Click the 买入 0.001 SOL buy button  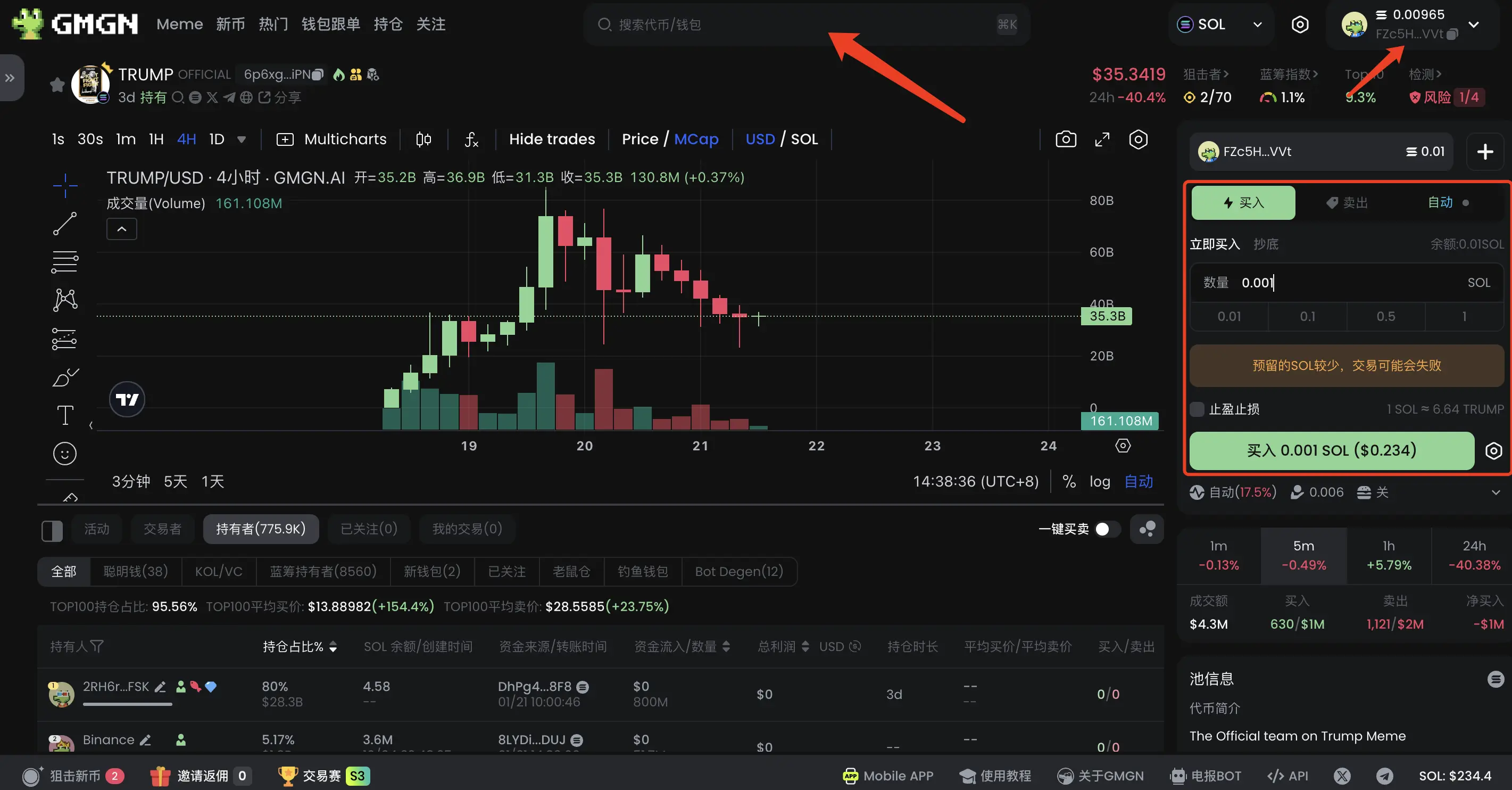point(1331,451)
